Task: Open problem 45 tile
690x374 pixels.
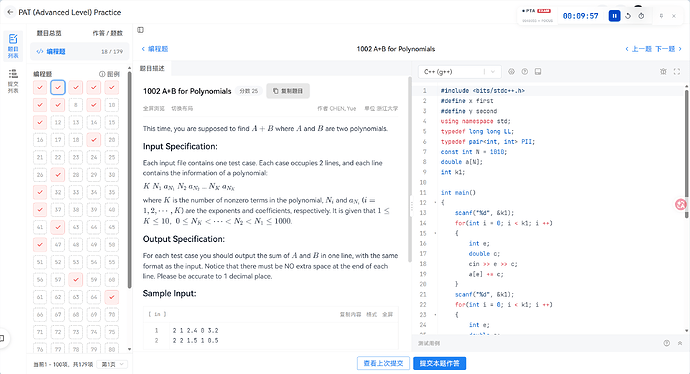Action: pos(112,227)
